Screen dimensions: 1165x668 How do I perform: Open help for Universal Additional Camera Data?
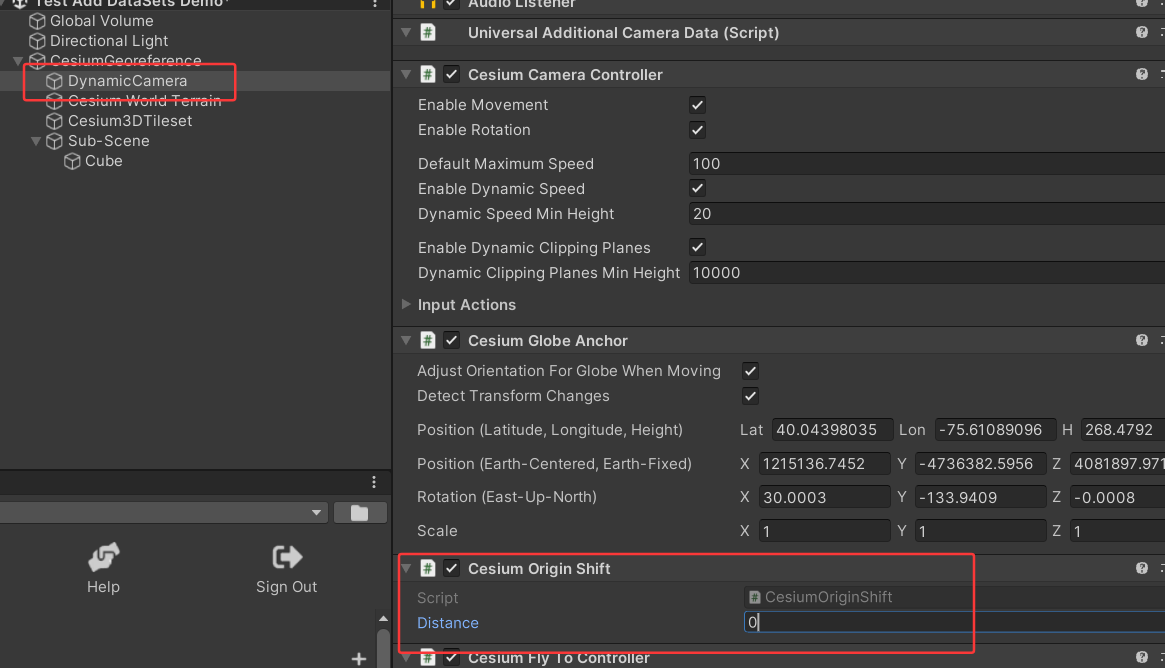[x=1142, y=32]
